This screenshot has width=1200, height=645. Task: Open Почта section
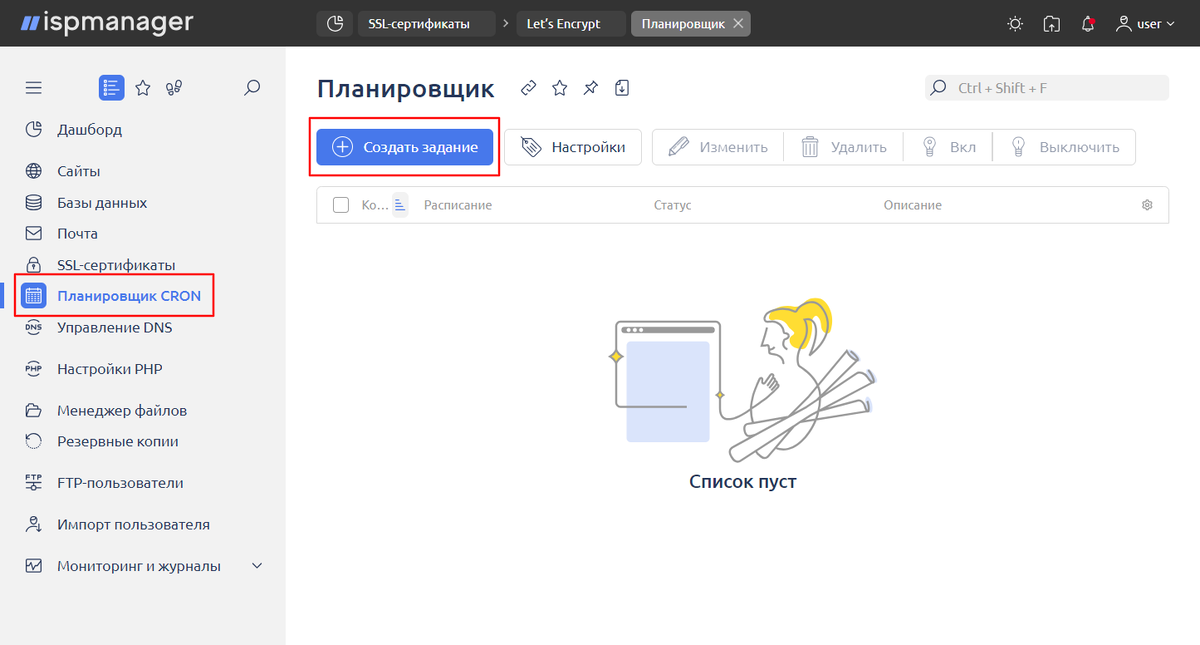(77, 234)
